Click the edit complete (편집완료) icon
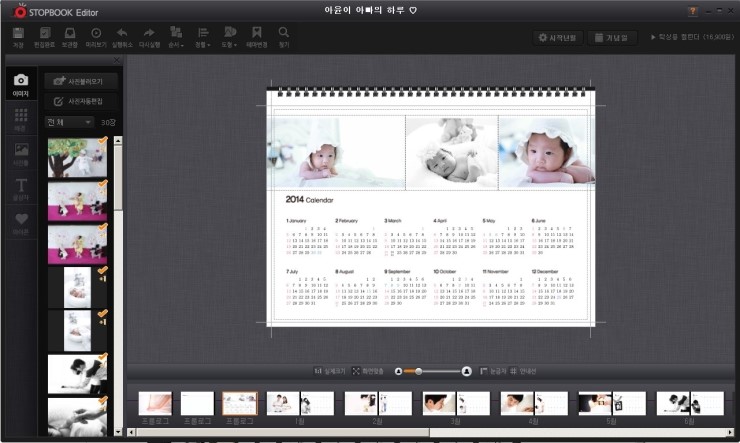This screenshot has height=443, width=740. tap(44, 36)
